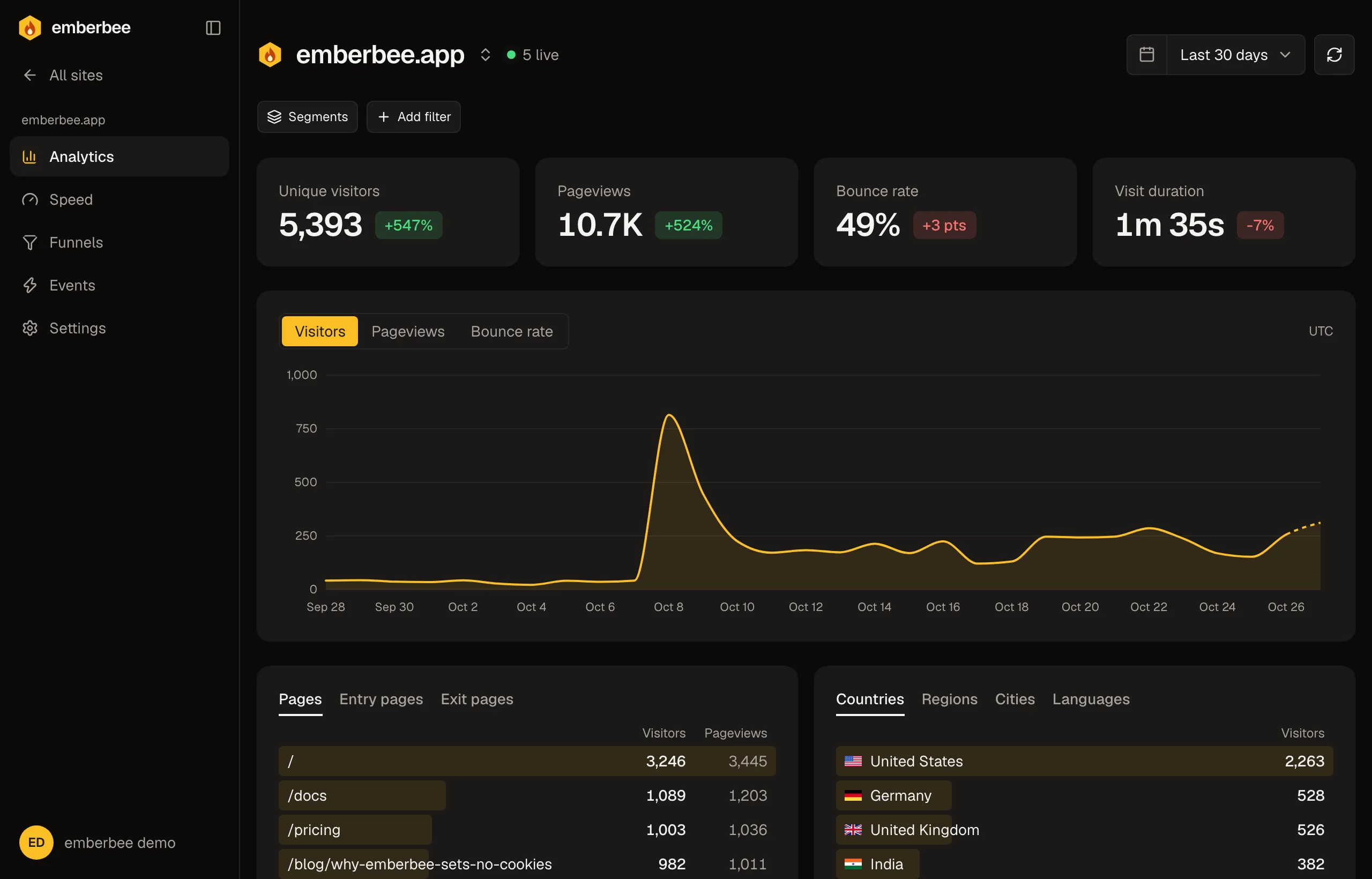Image resolution: width=1372 pixels, height=879 pixels.
Task: Select the Countries tab
Action: (869, 699)
